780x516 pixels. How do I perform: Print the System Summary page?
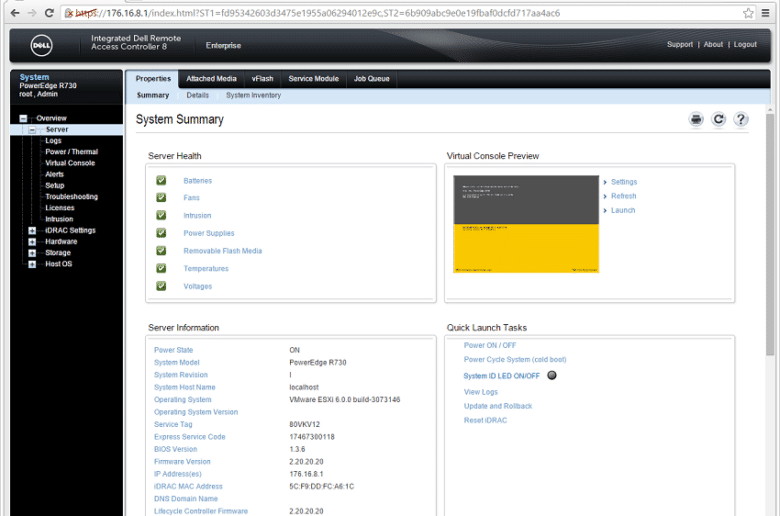click(x=696, y=119)
